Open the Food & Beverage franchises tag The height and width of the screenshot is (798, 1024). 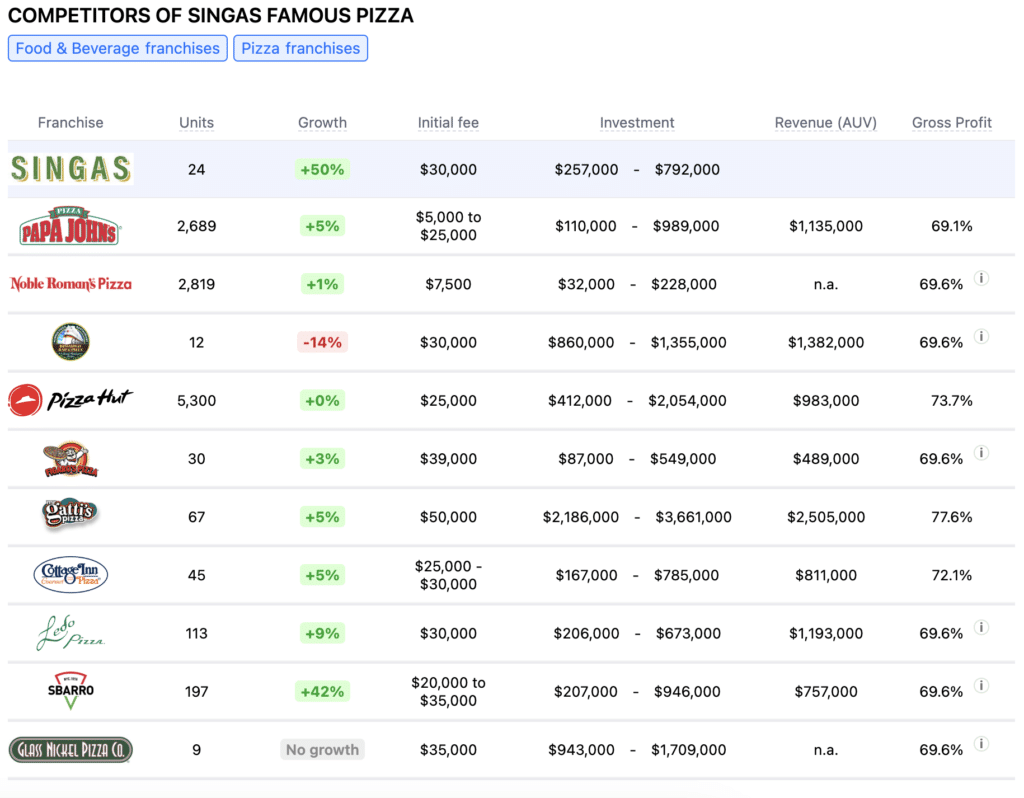click(118, 48)
